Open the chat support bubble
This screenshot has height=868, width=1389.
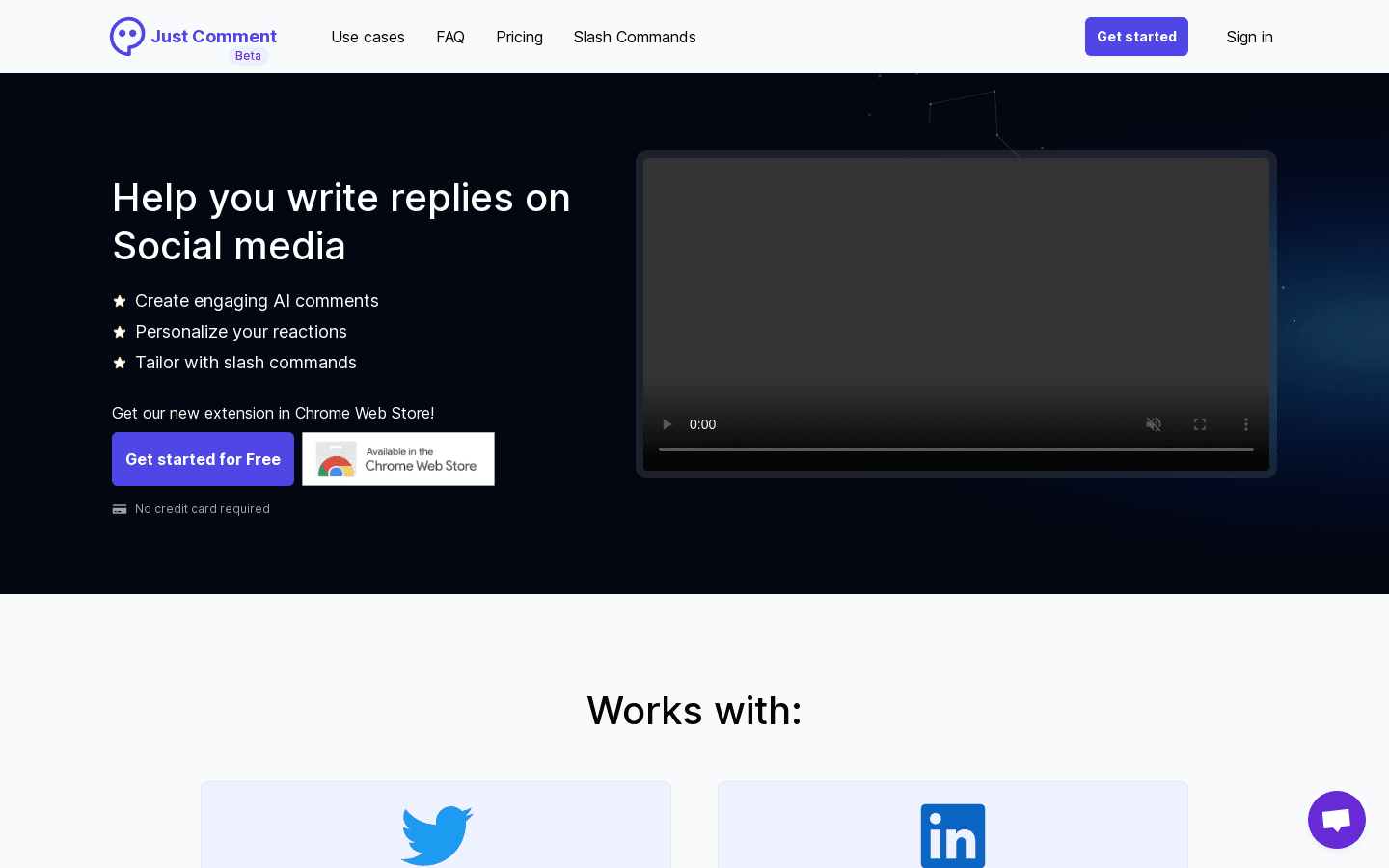(x=1336, y=820)
